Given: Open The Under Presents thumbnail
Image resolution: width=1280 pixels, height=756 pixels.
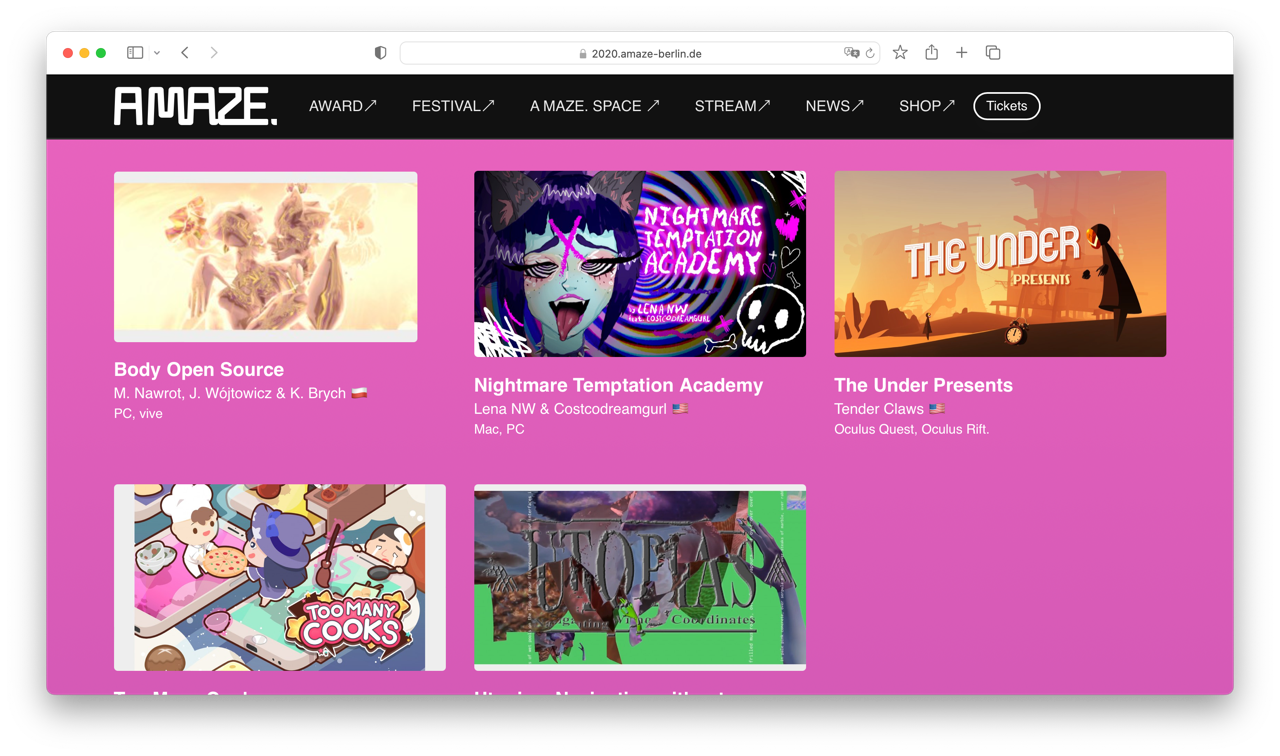Looking at the screenshot, I should [1000, 264].
